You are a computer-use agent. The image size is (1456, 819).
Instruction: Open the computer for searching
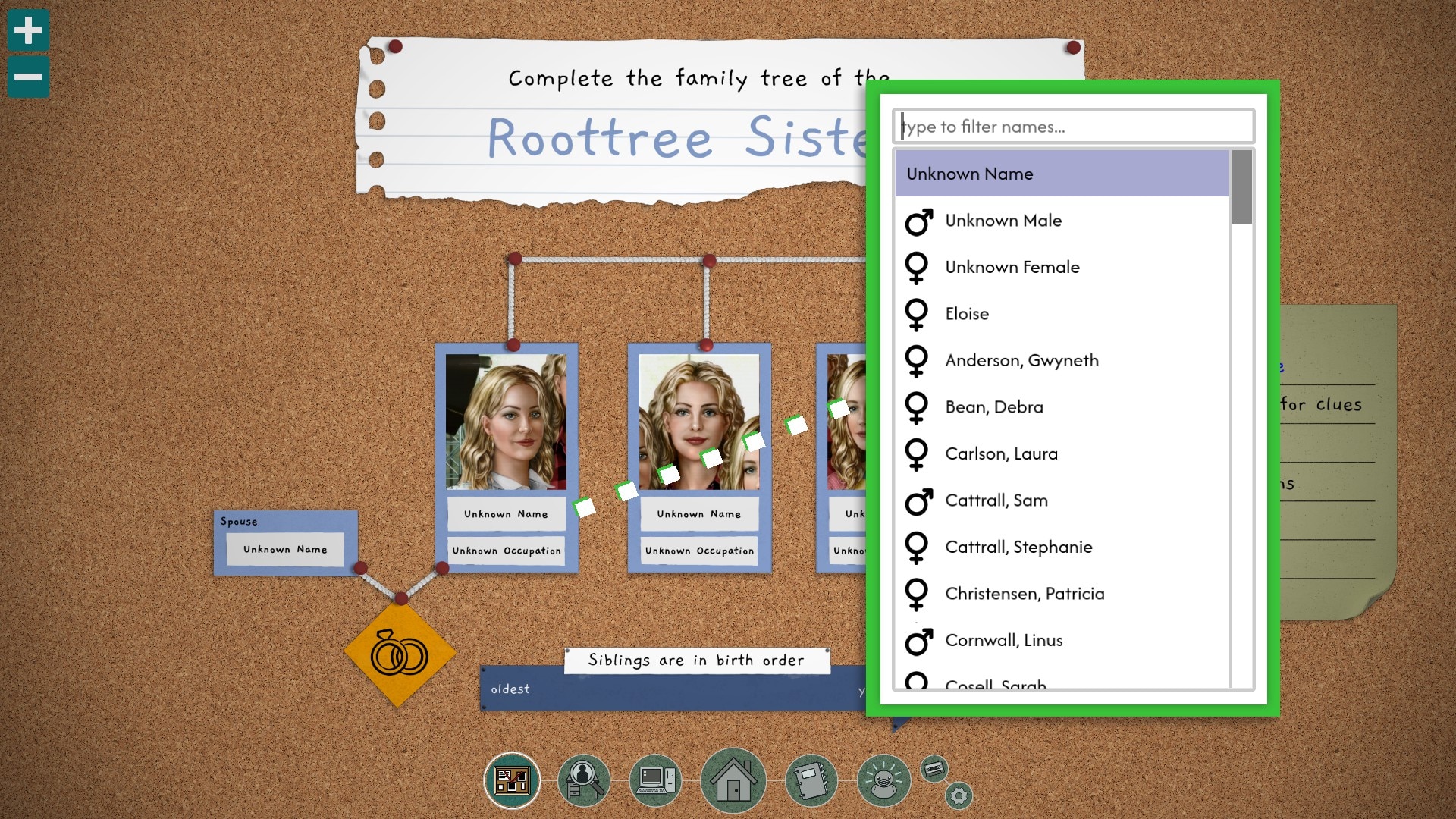coord(656,780)
